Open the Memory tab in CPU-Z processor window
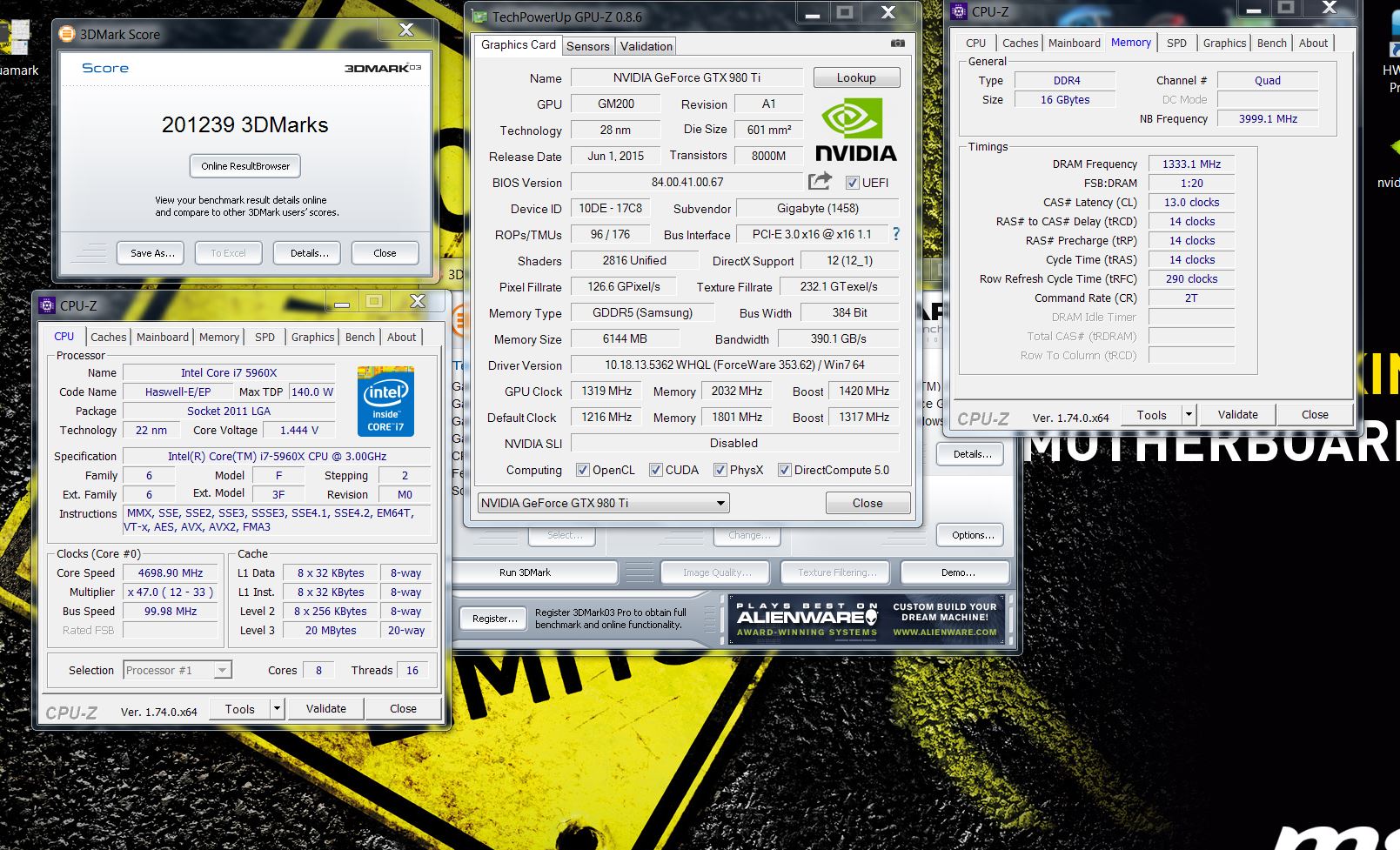 (219, 337)
